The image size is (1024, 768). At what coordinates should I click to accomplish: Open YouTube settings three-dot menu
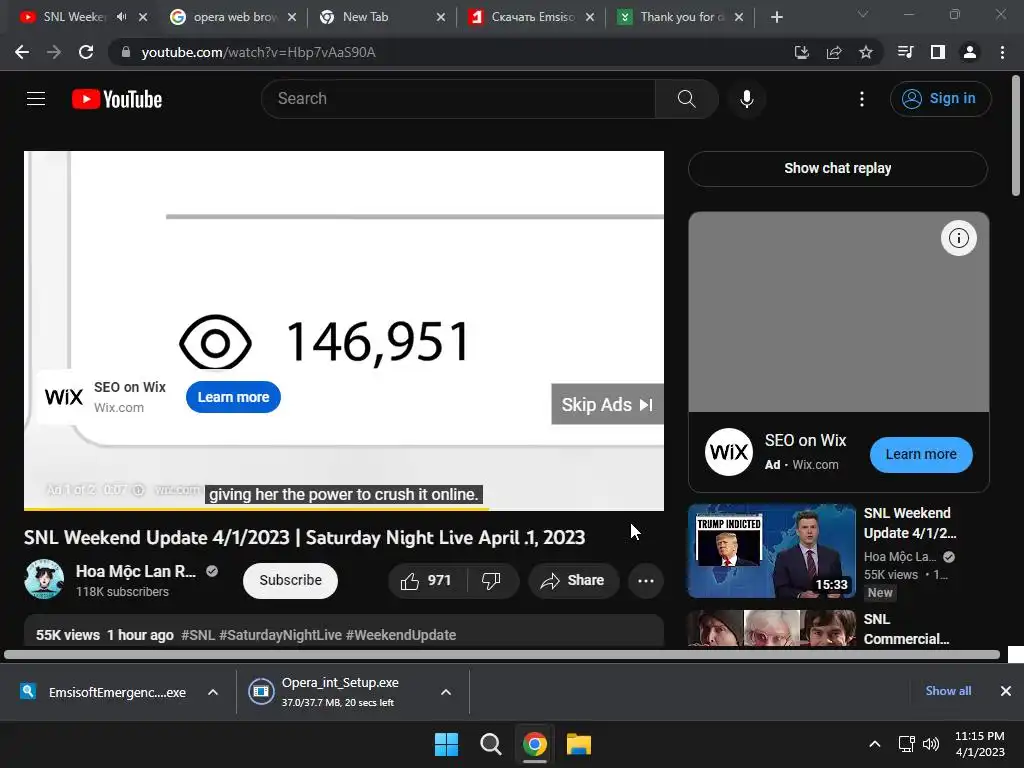[862, 99]
